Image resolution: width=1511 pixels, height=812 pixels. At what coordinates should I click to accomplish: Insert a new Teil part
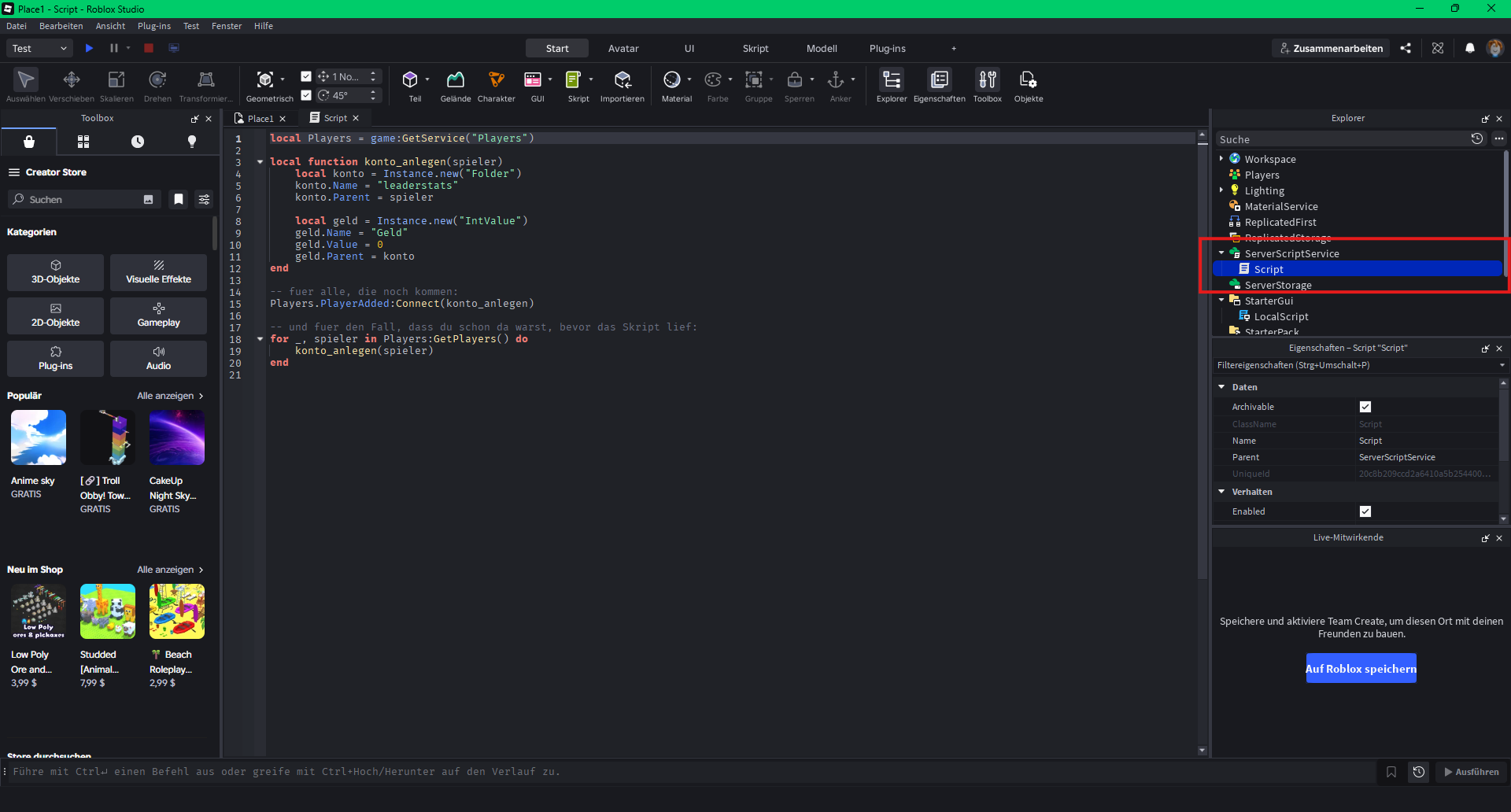click(410, 85)
